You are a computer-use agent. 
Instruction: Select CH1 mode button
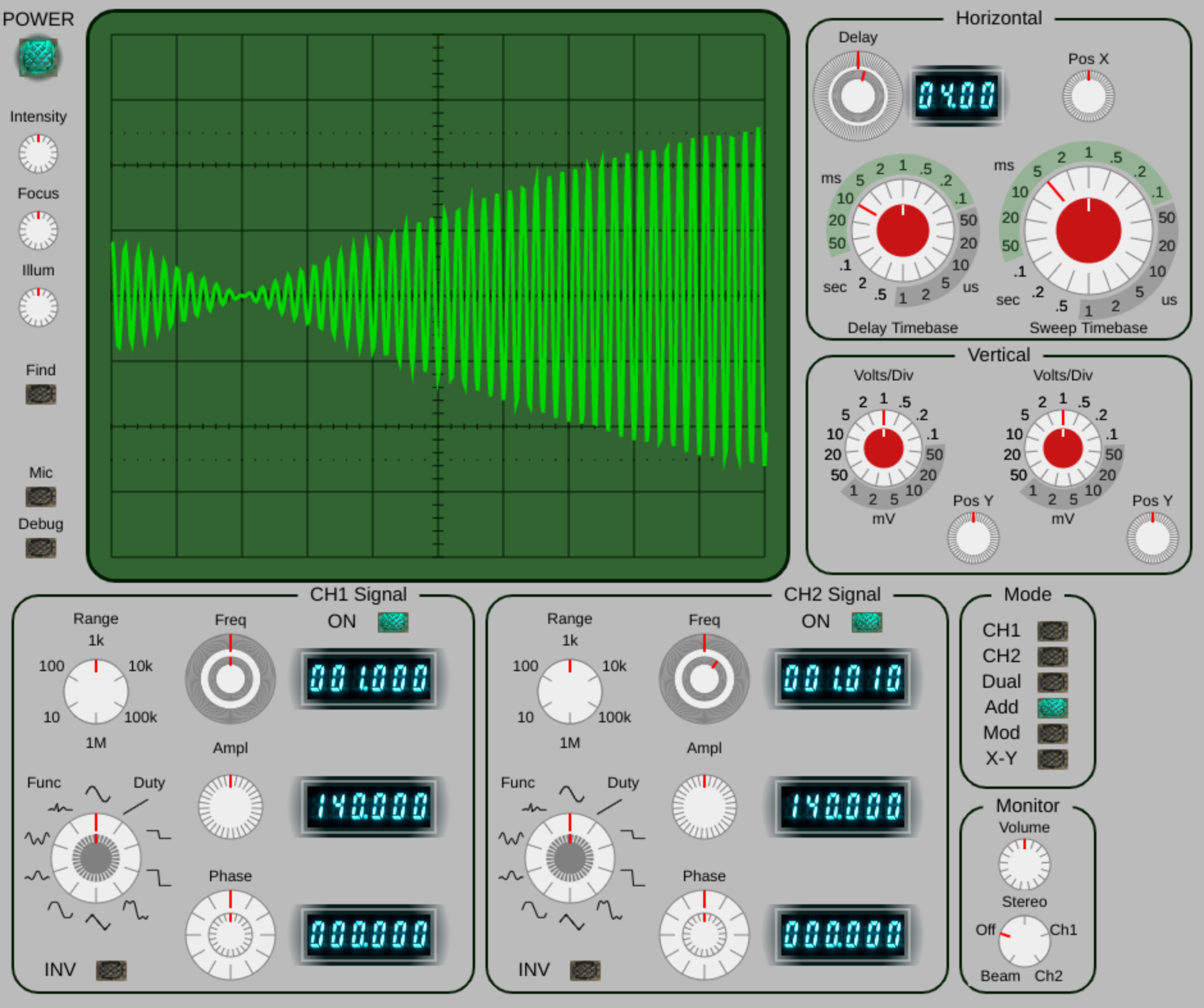[1053, 631]
